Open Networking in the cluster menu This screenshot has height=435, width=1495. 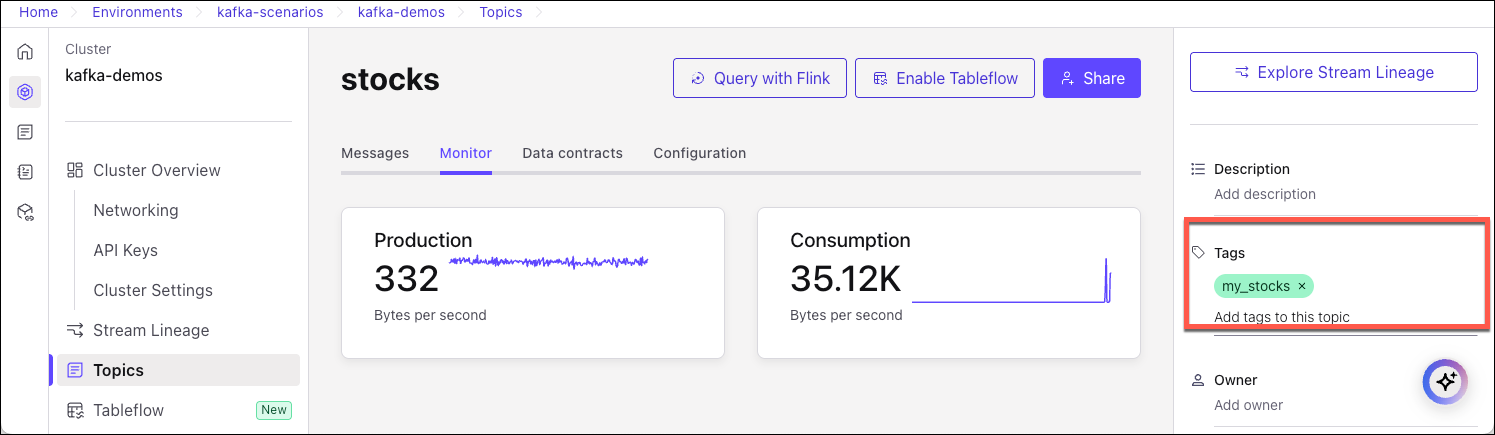coord(136,210)
